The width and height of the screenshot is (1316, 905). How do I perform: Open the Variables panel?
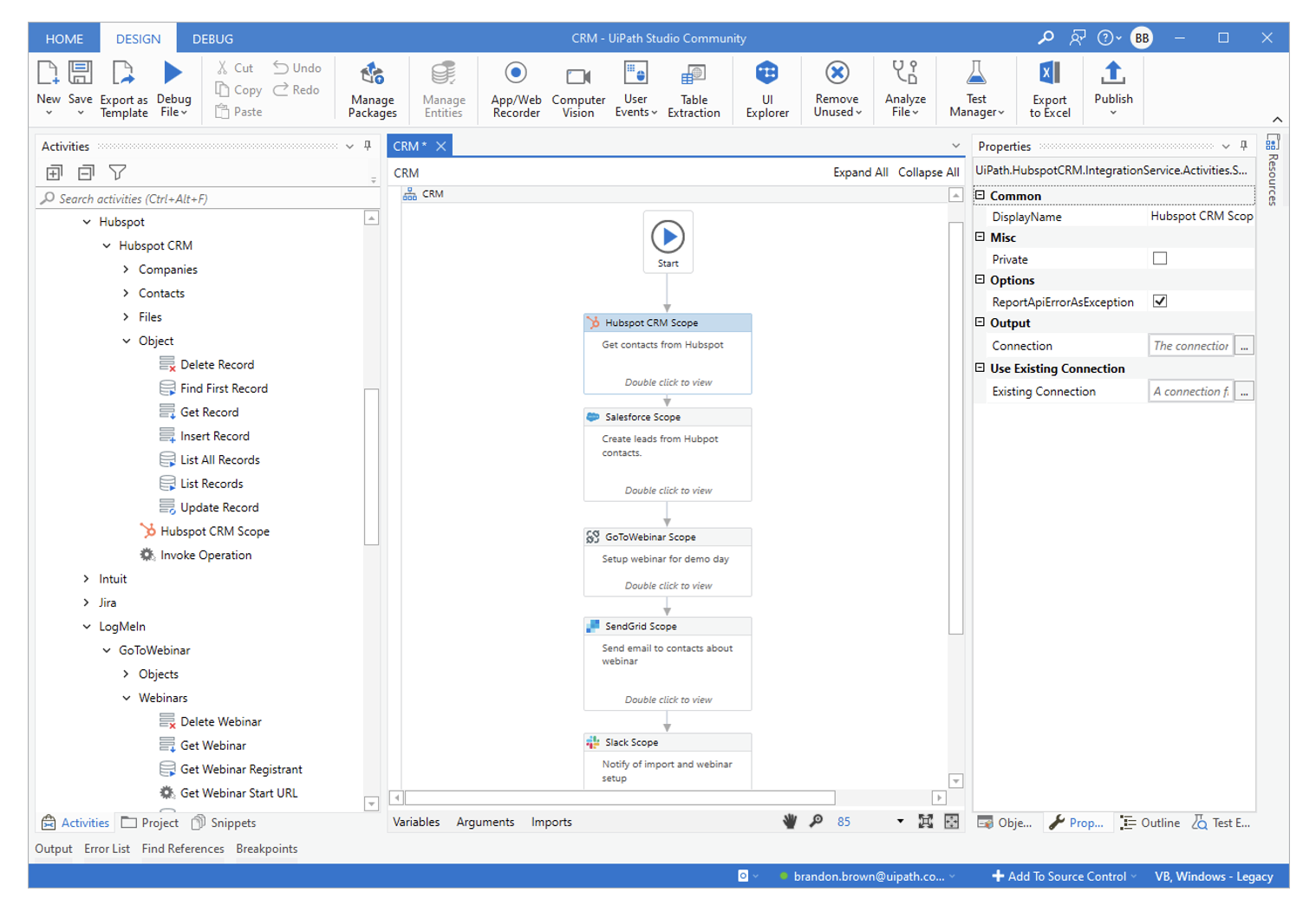[416, 822]
